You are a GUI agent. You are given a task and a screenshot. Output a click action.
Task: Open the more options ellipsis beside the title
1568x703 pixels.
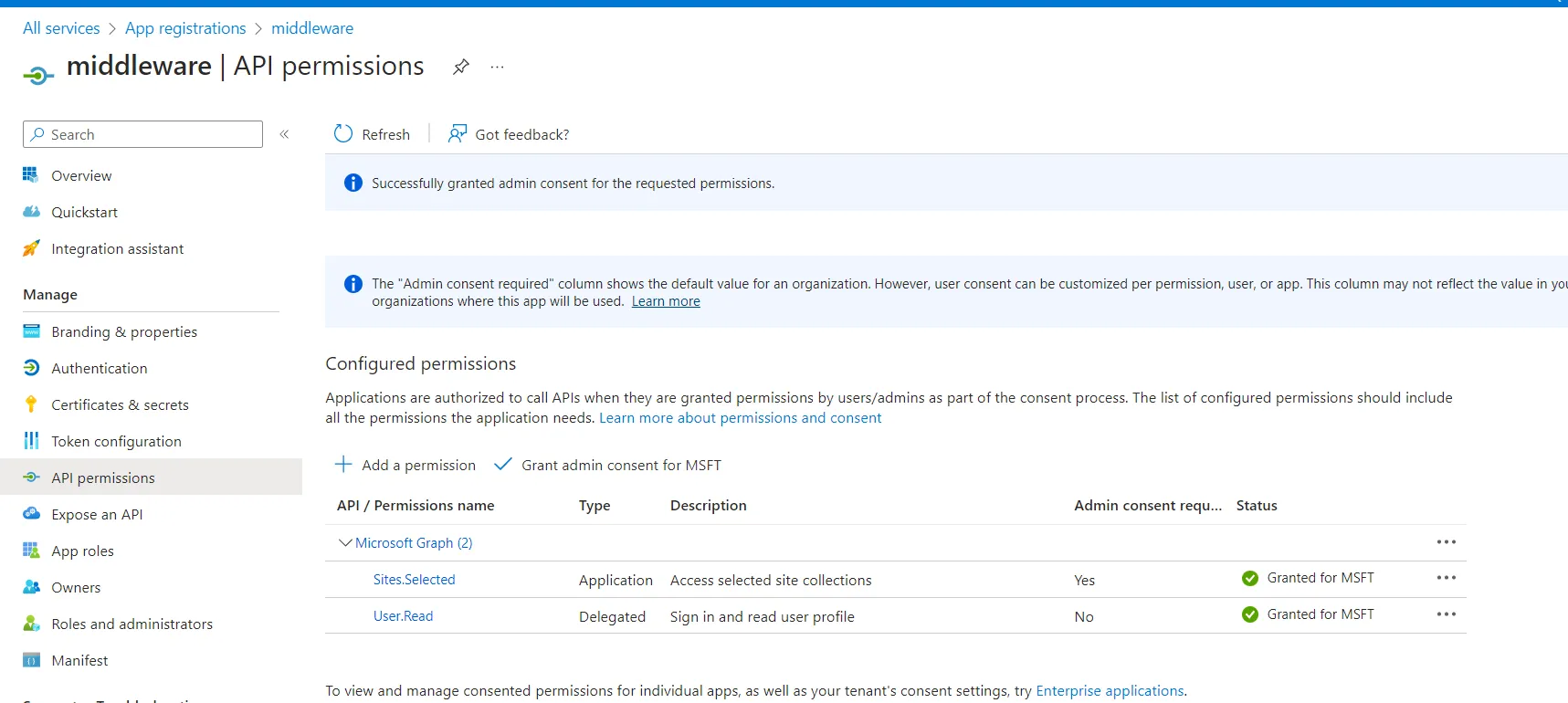point(497,67)
